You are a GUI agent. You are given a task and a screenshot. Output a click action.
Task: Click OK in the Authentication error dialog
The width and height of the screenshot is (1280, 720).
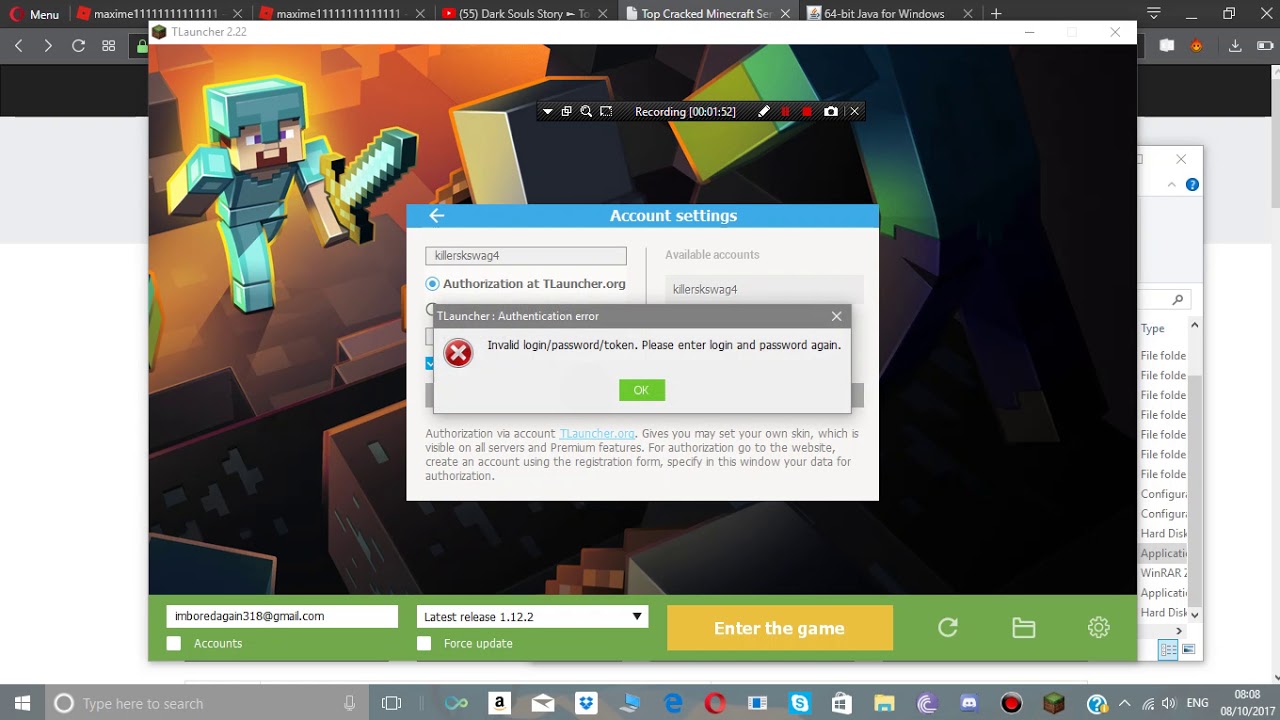click(641, 390)
